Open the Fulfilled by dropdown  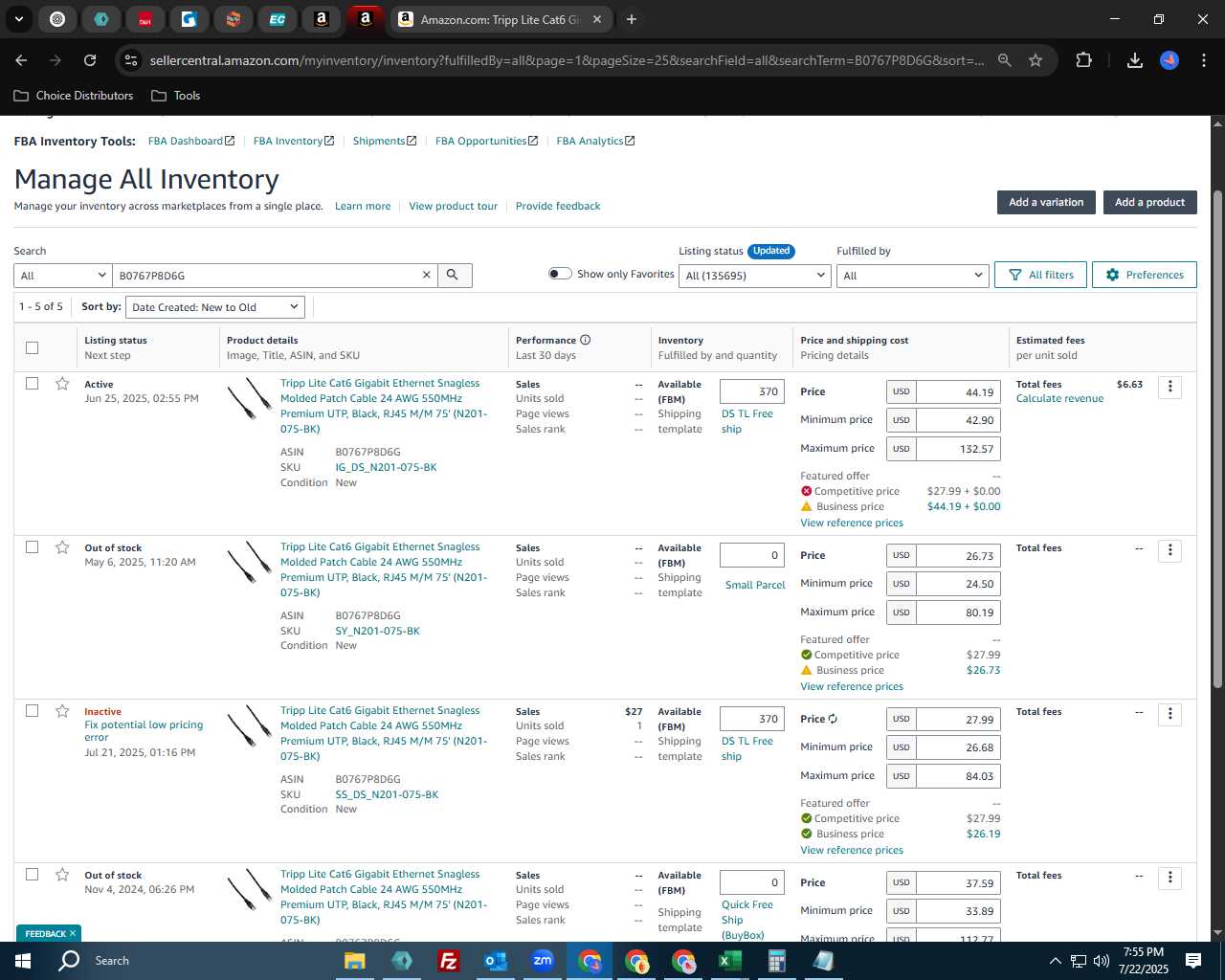pos(912,276)
